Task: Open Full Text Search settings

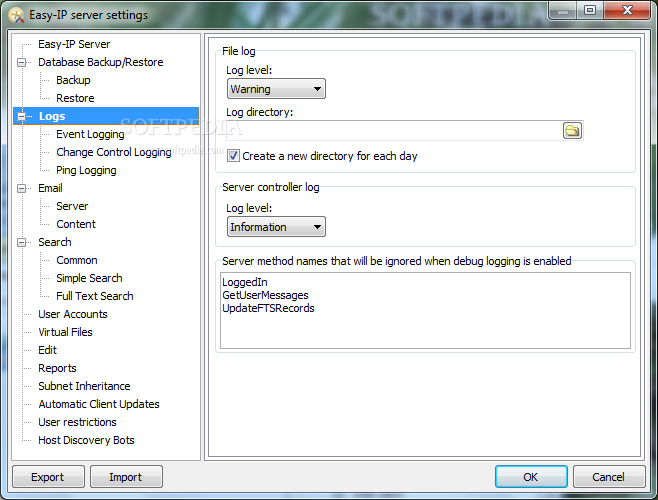Action: [x=95, y=296]
